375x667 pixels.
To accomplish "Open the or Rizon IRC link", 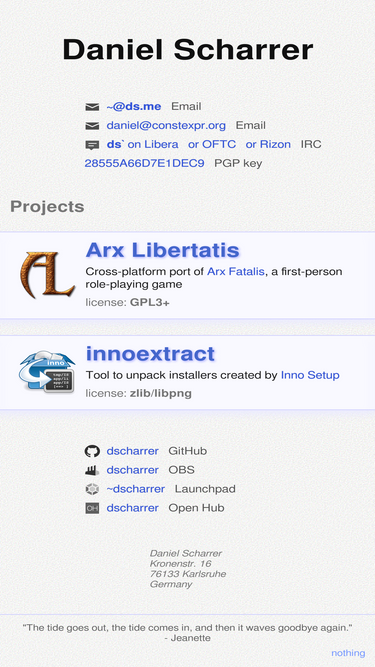I will pos(268,144).
